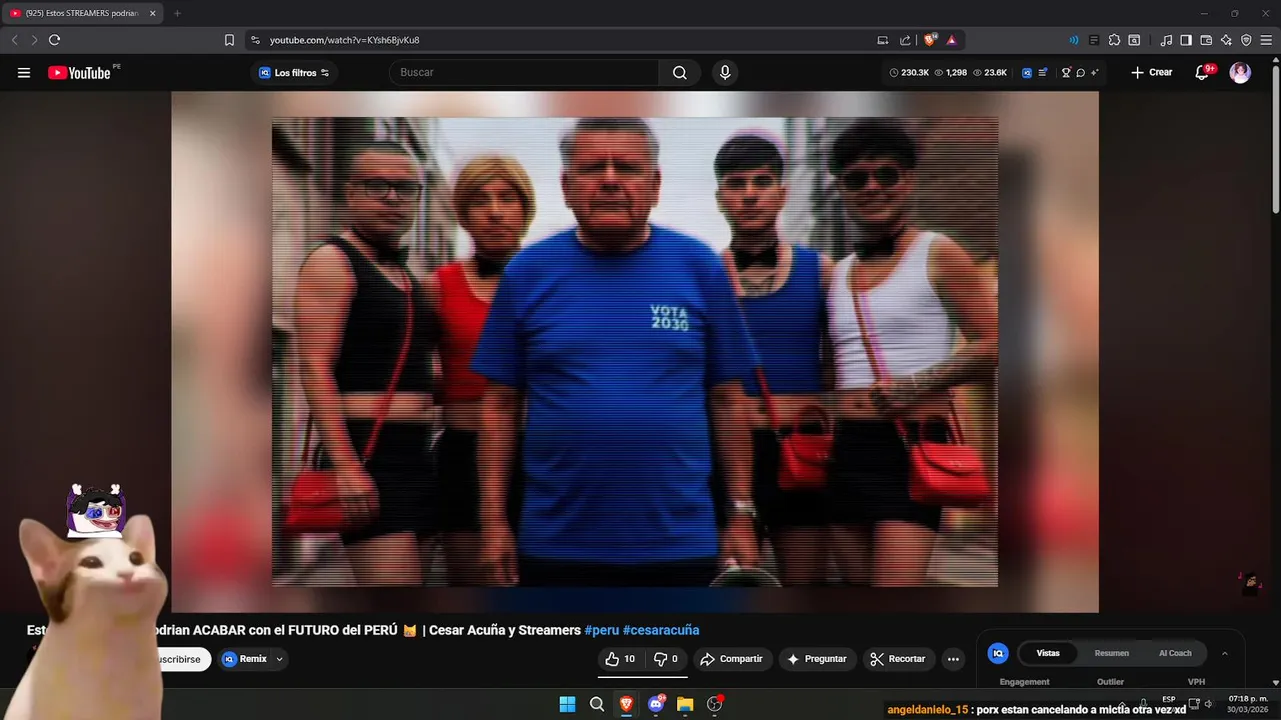This screenshot has height=720, width=1281.
Task: Close the Estos STREAMERS tab
Action: point(153,13)
